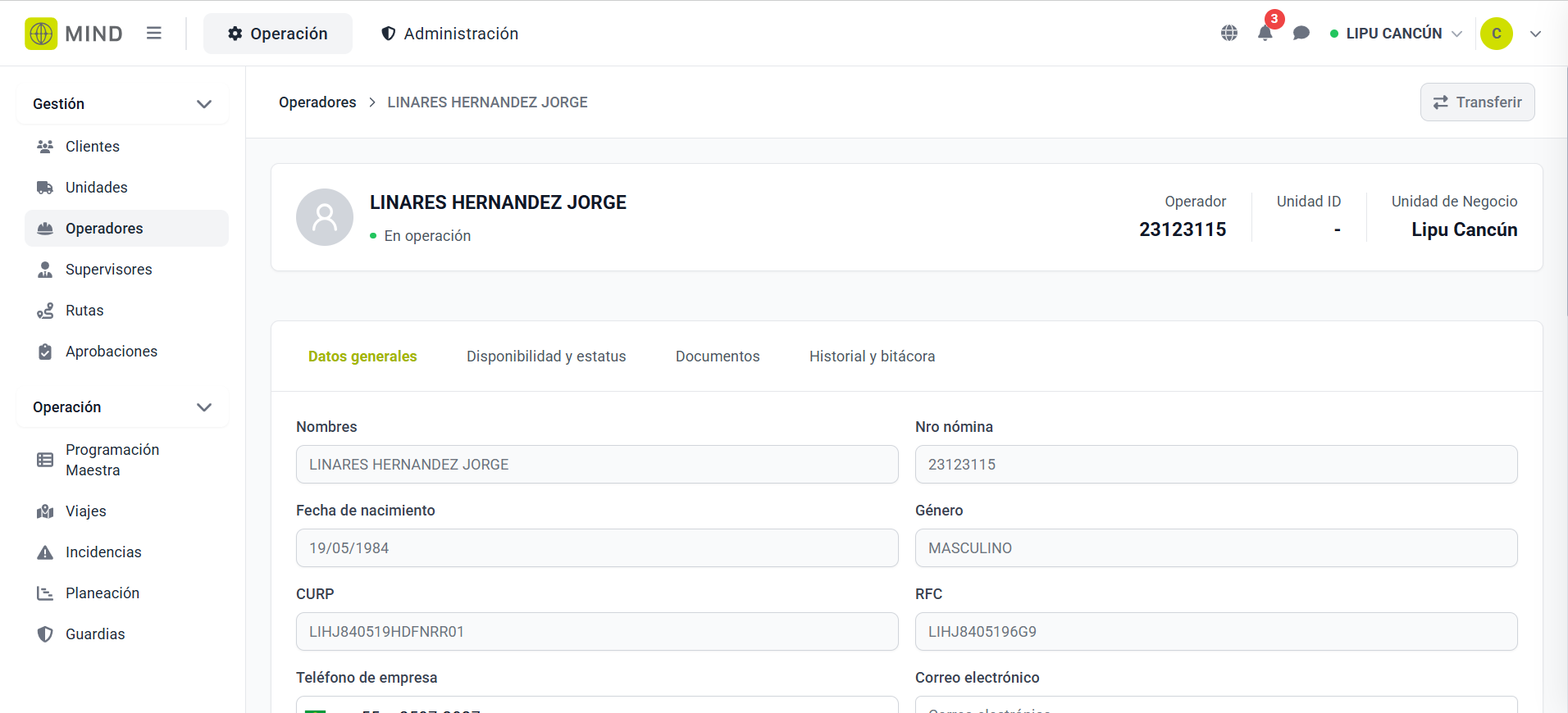Click the RFC input field

point(1216,632)
